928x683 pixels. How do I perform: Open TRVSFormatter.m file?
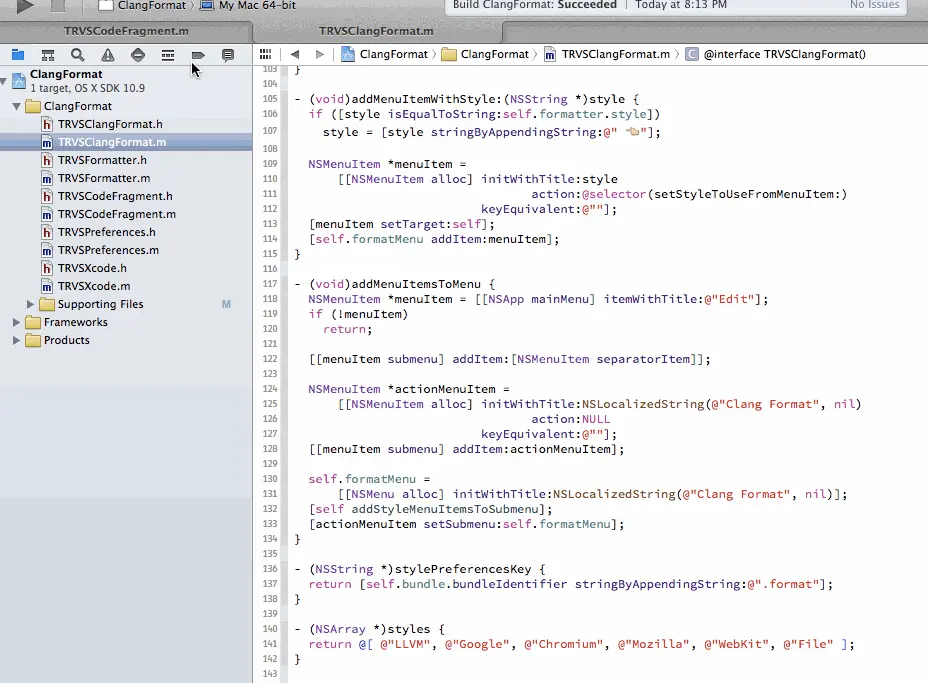pos(104,178)
